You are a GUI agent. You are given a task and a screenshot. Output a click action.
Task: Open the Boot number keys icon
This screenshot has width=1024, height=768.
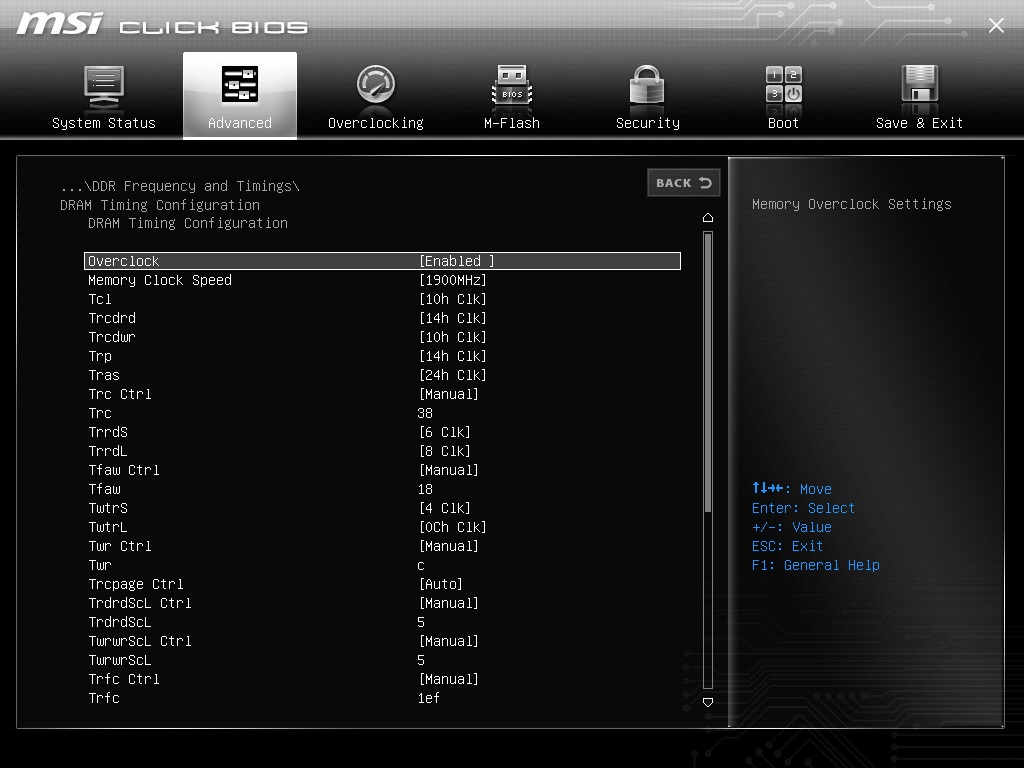pyautogui.click(x=784, y=84)
